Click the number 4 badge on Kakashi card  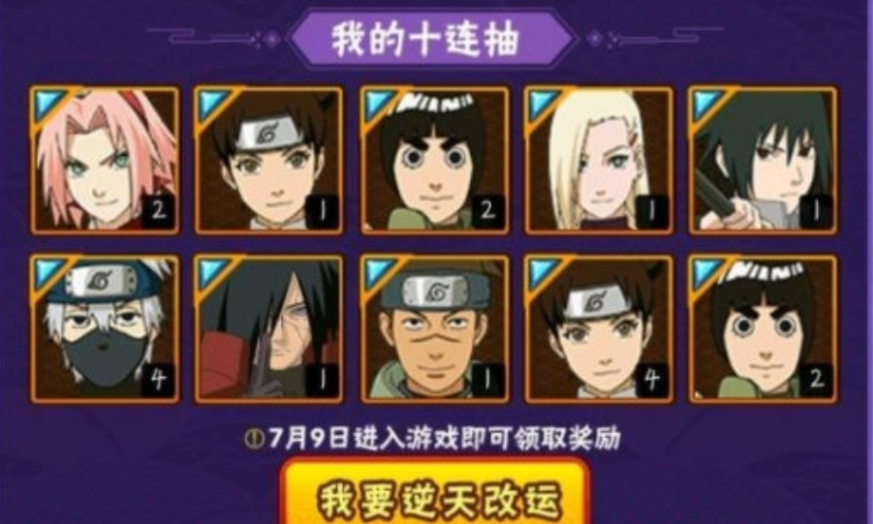pyautogui.click(x=158, y=380)
